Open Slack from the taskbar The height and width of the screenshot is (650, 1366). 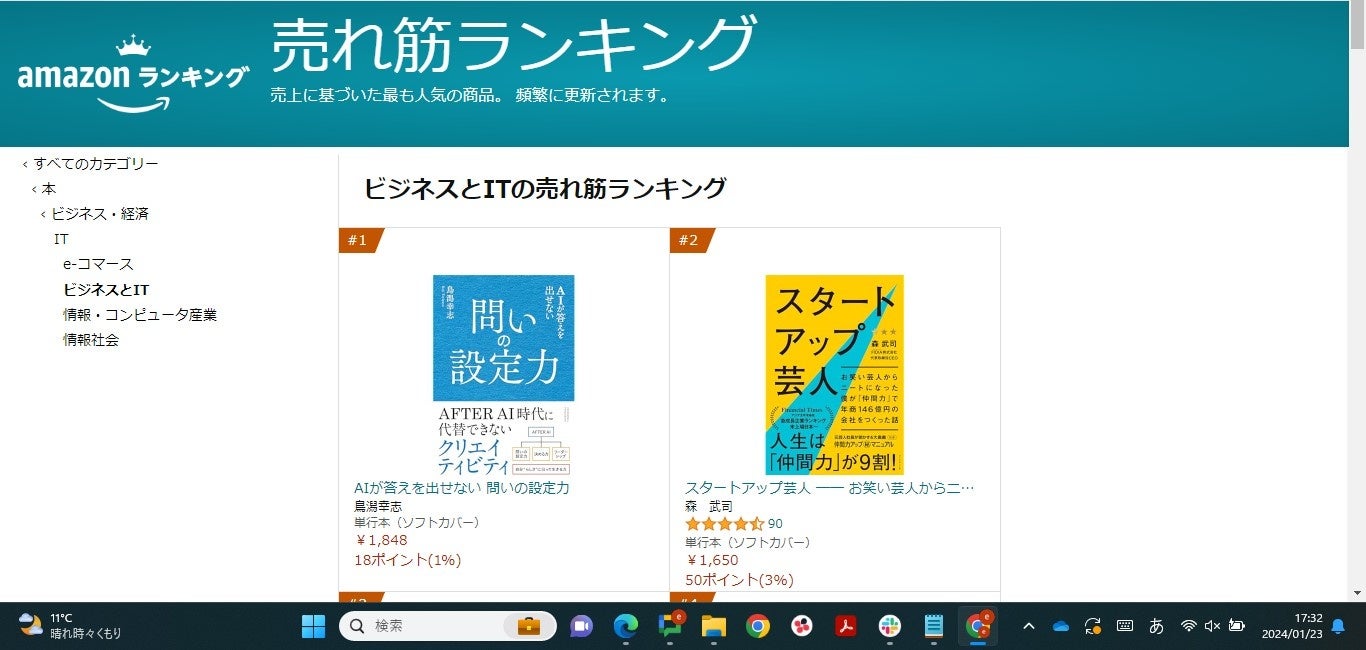[889, 626]
